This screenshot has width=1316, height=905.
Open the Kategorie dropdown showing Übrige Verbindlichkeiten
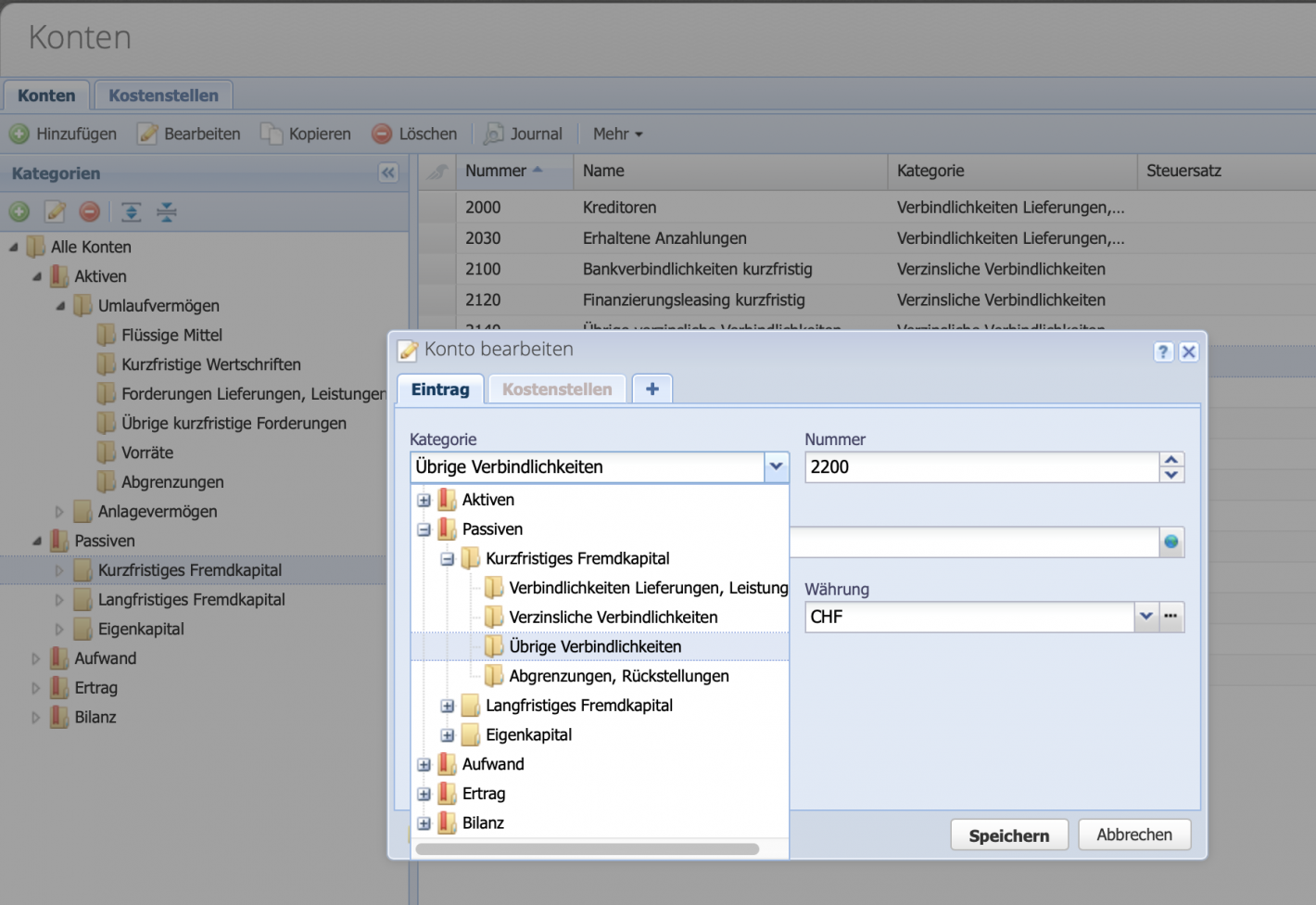tap(776, 466)
